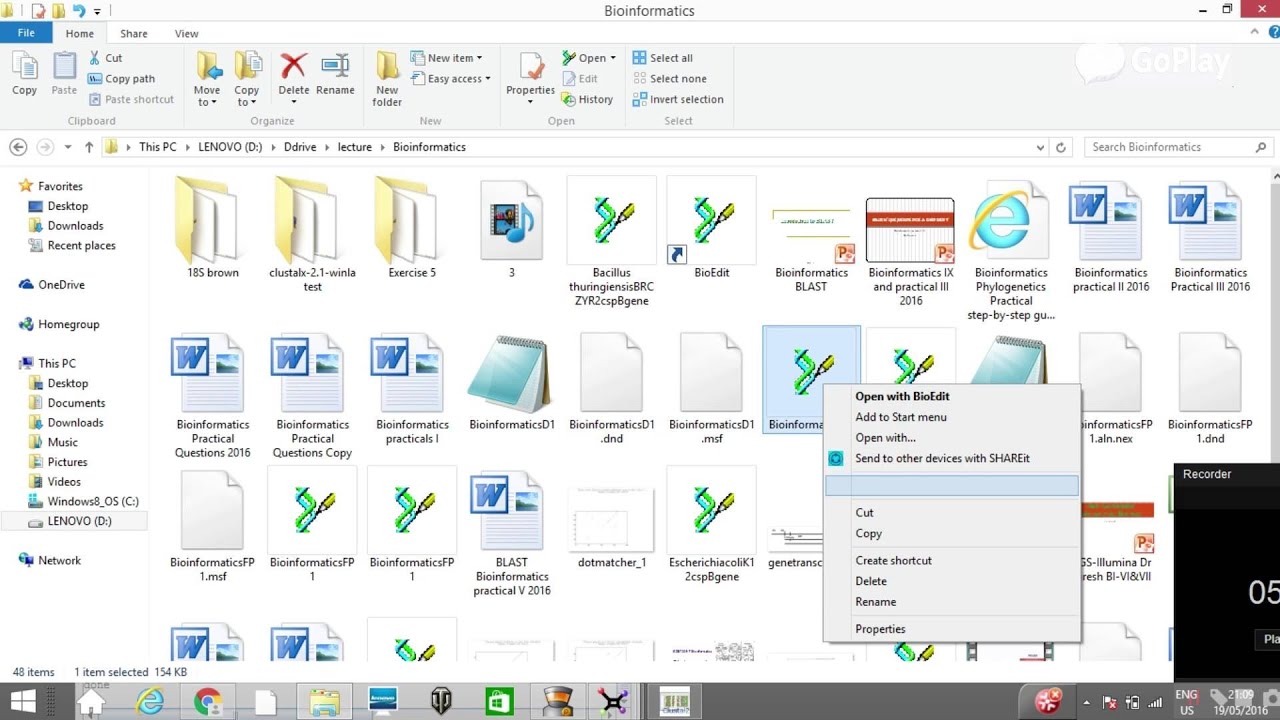Open Google Chrome from the taskbar
1280x720 pixels.
tap(208, 702)
